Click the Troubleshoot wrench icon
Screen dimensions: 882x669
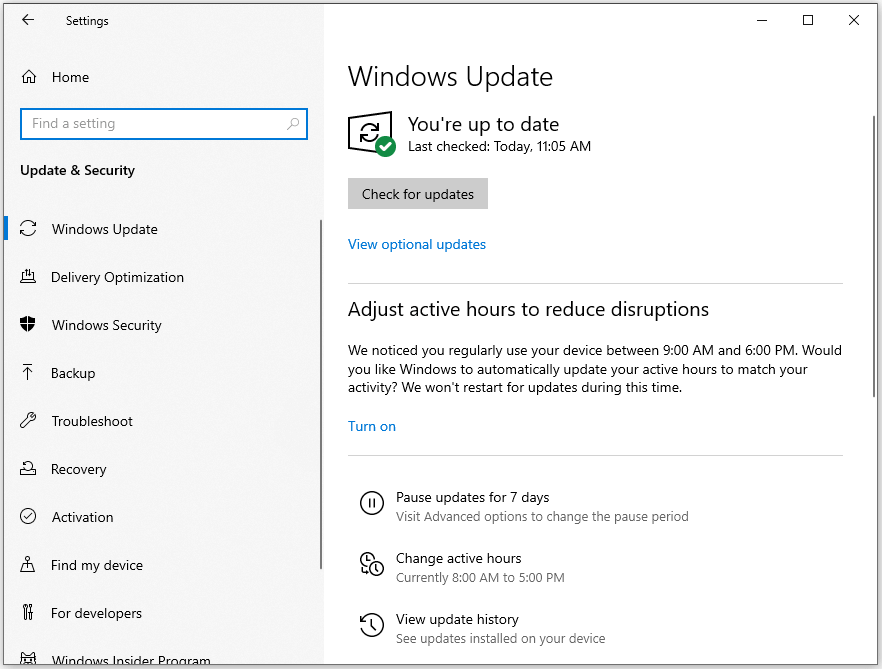[28, 420]
